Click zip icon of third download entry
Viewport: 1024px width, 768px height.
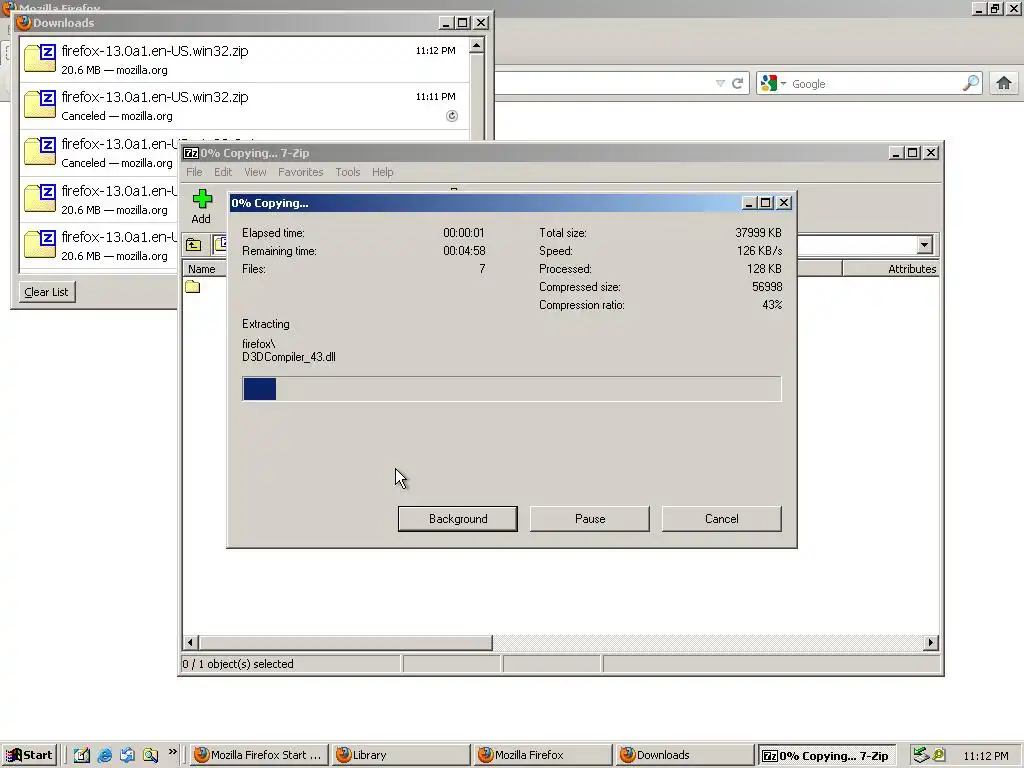pos(40,152)
